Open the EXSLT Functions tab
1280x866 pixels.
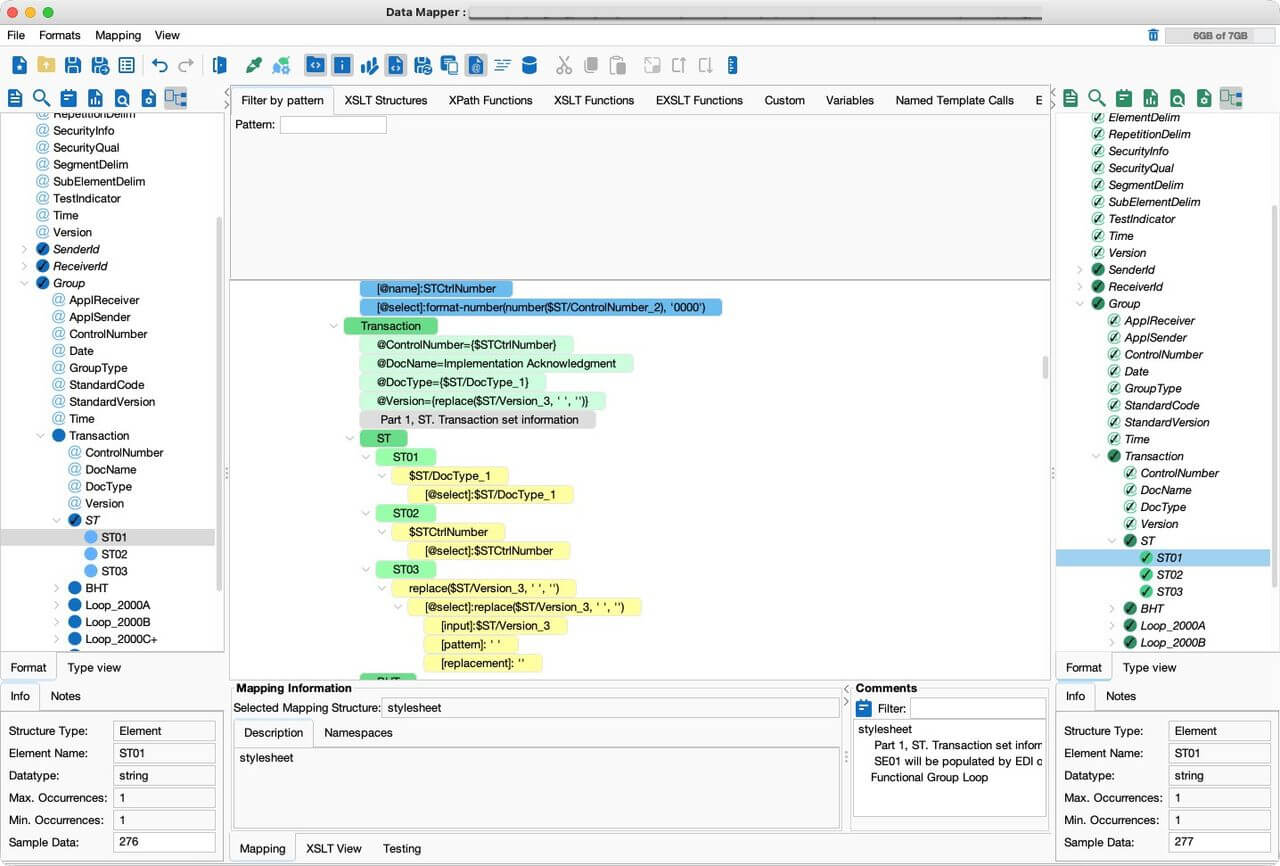(699, 100)
